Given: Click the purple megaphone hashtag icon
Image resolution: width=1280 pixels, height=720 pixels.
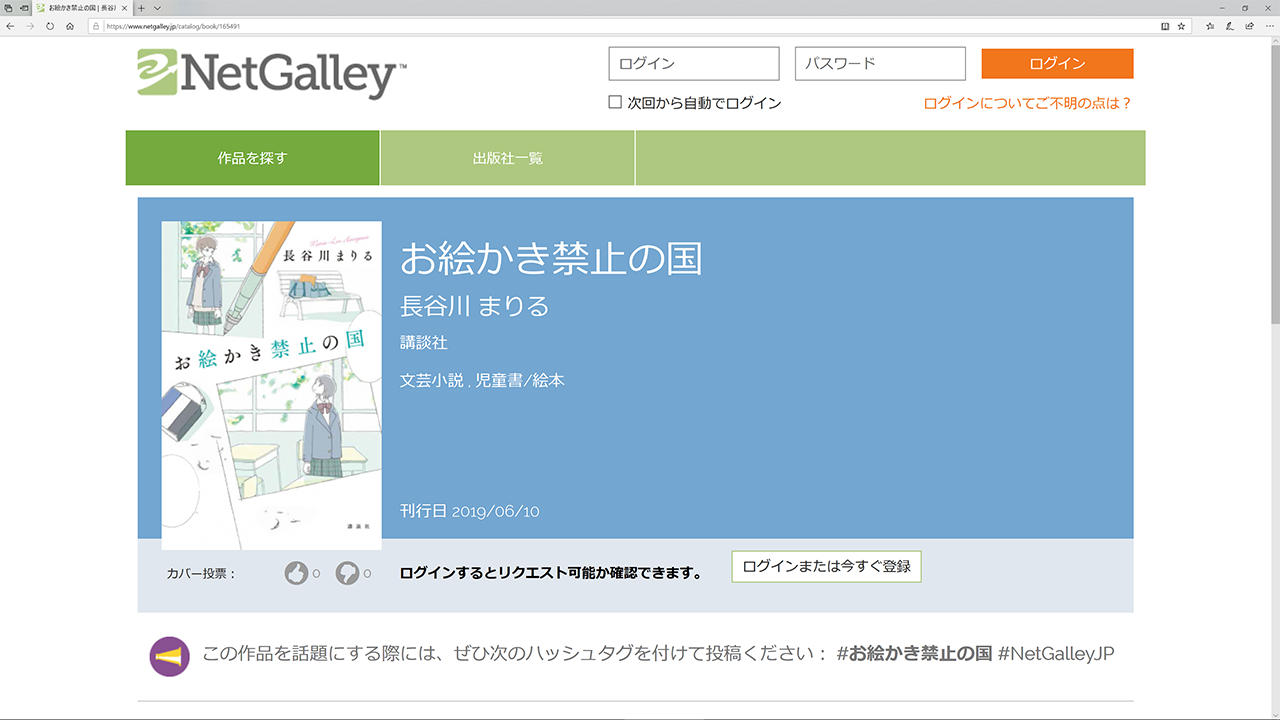Looking at the screenshot, I should coord(170,656).
